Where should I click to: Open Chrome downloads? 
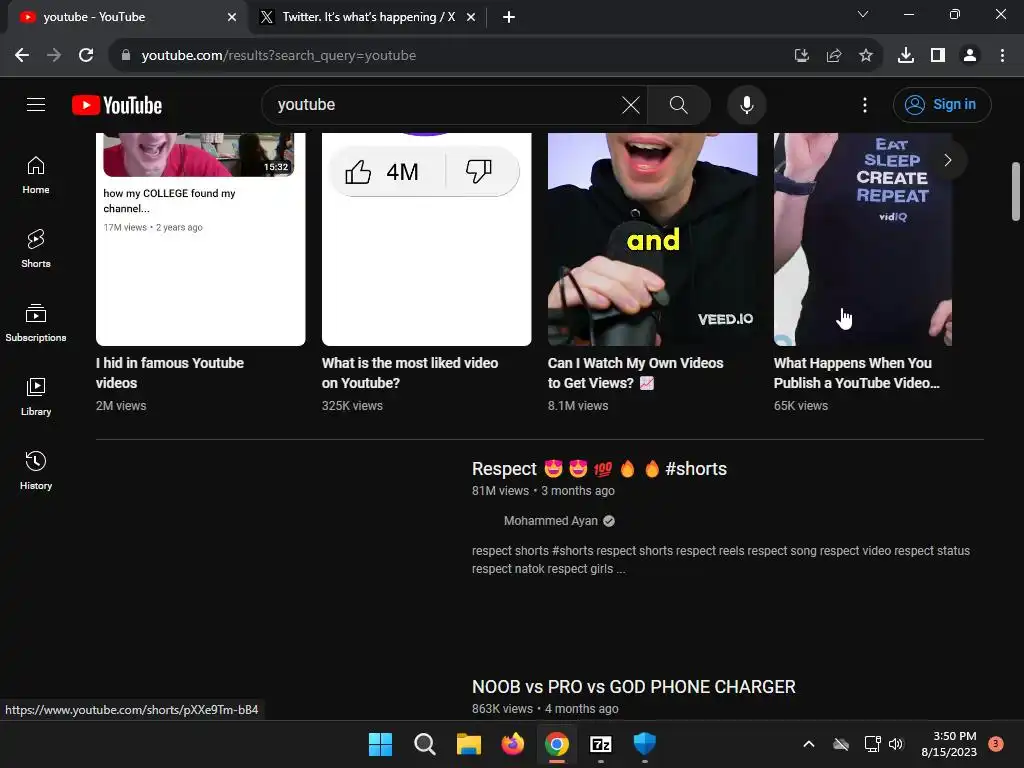tap(906, 56)
